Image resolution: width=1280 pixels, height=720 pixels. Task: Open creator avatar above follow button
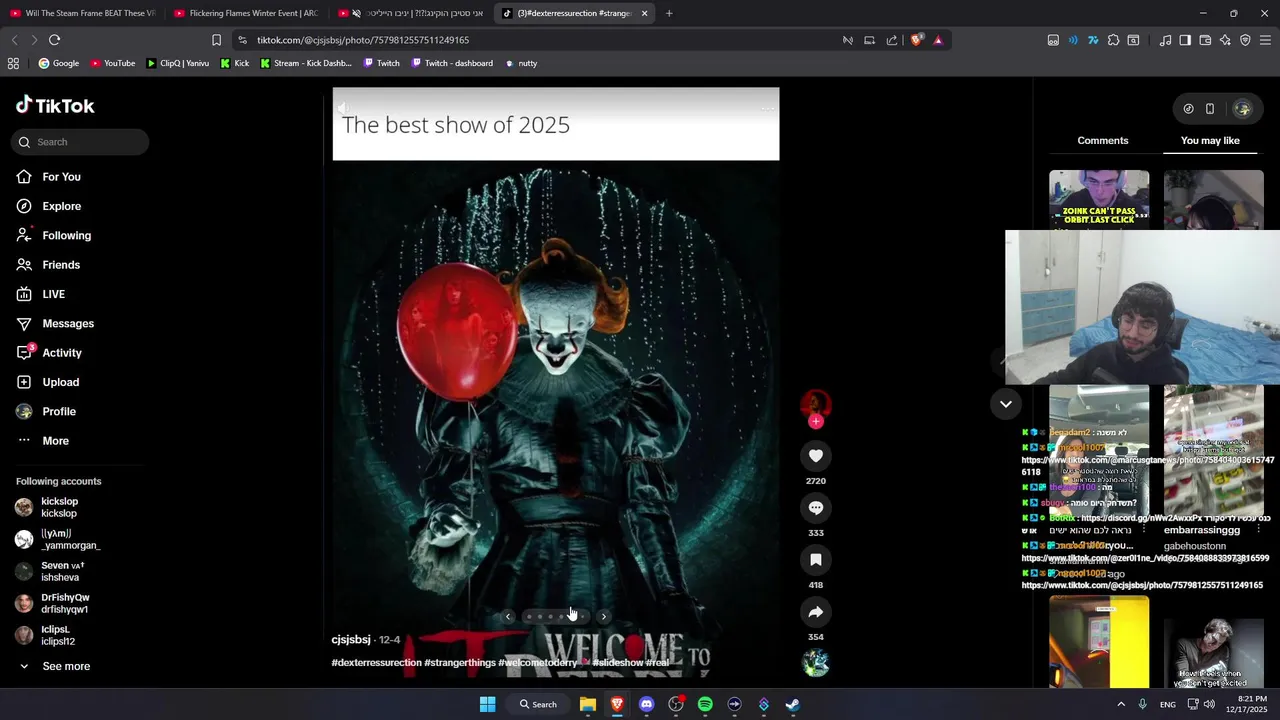(816, 403)
